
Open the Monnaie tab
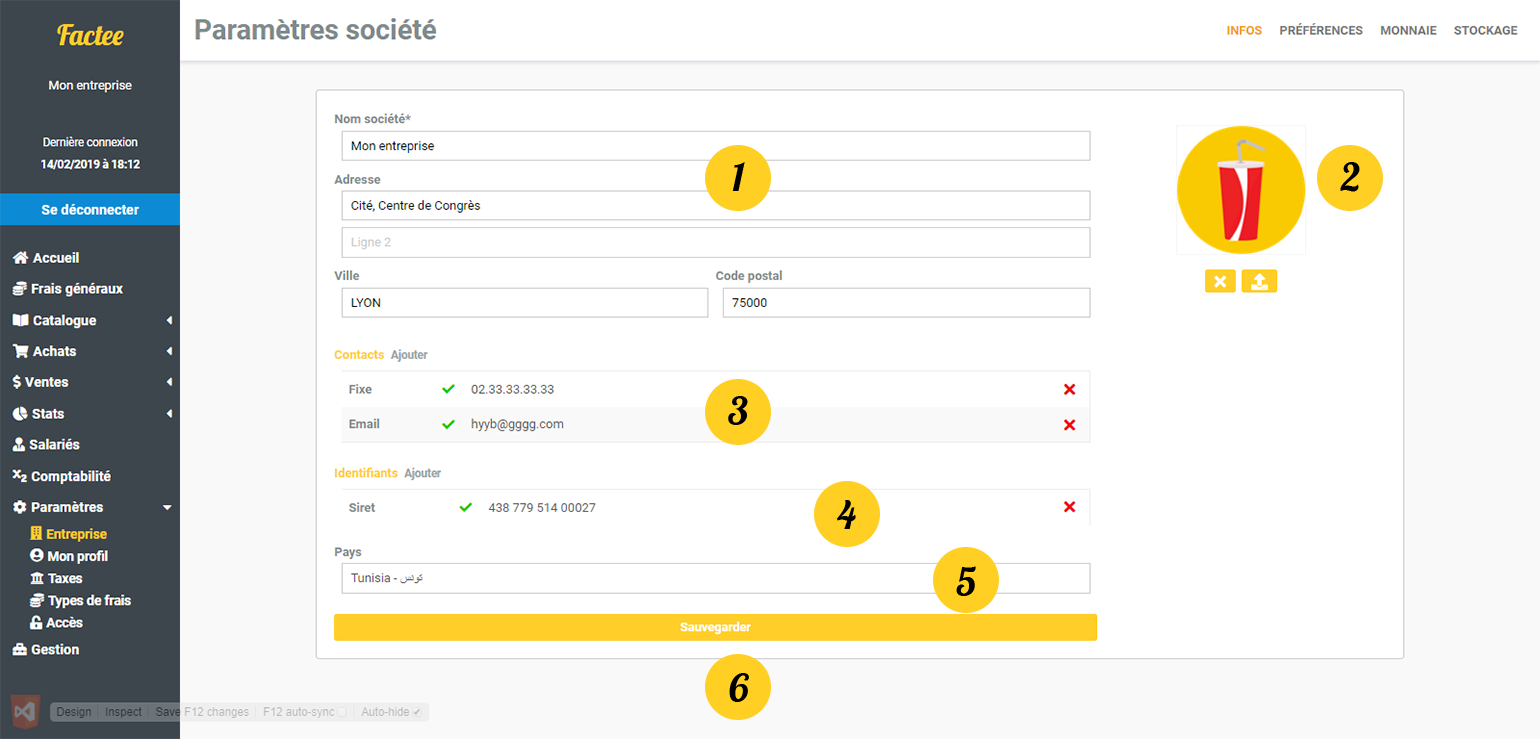[1408, 31]
